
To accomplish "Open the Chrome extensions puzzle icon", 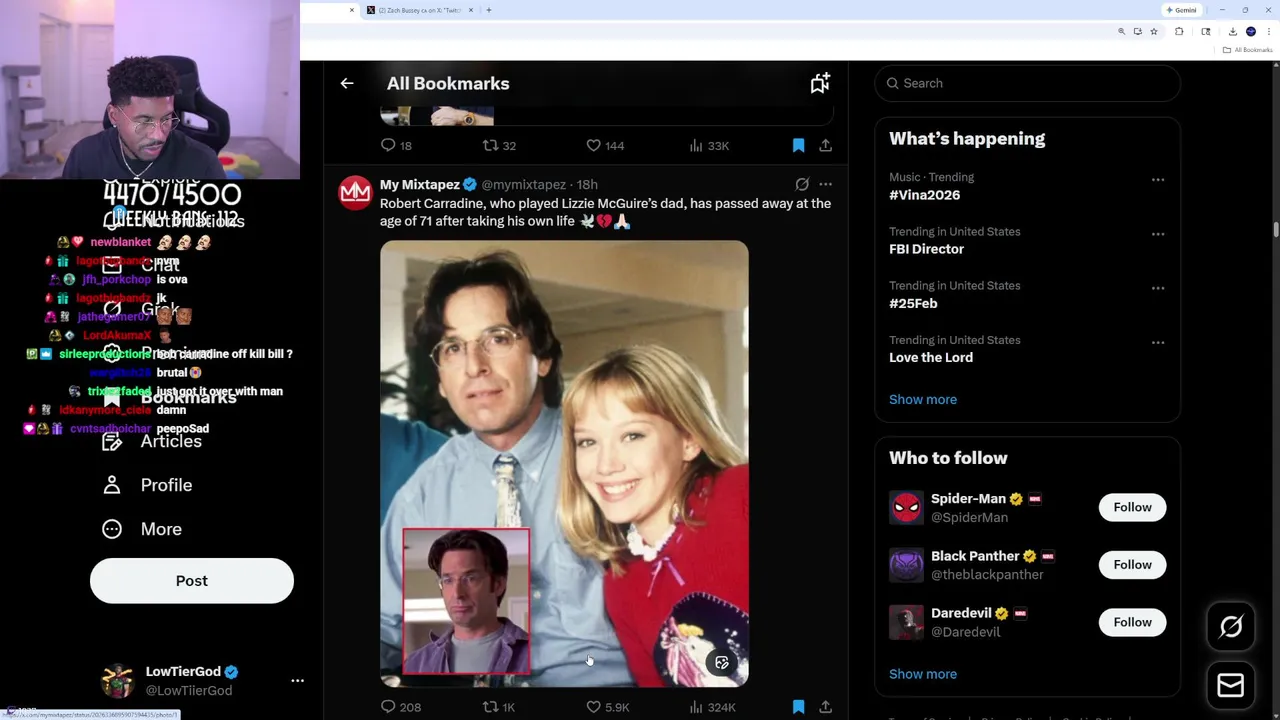I will point(1179,32).
